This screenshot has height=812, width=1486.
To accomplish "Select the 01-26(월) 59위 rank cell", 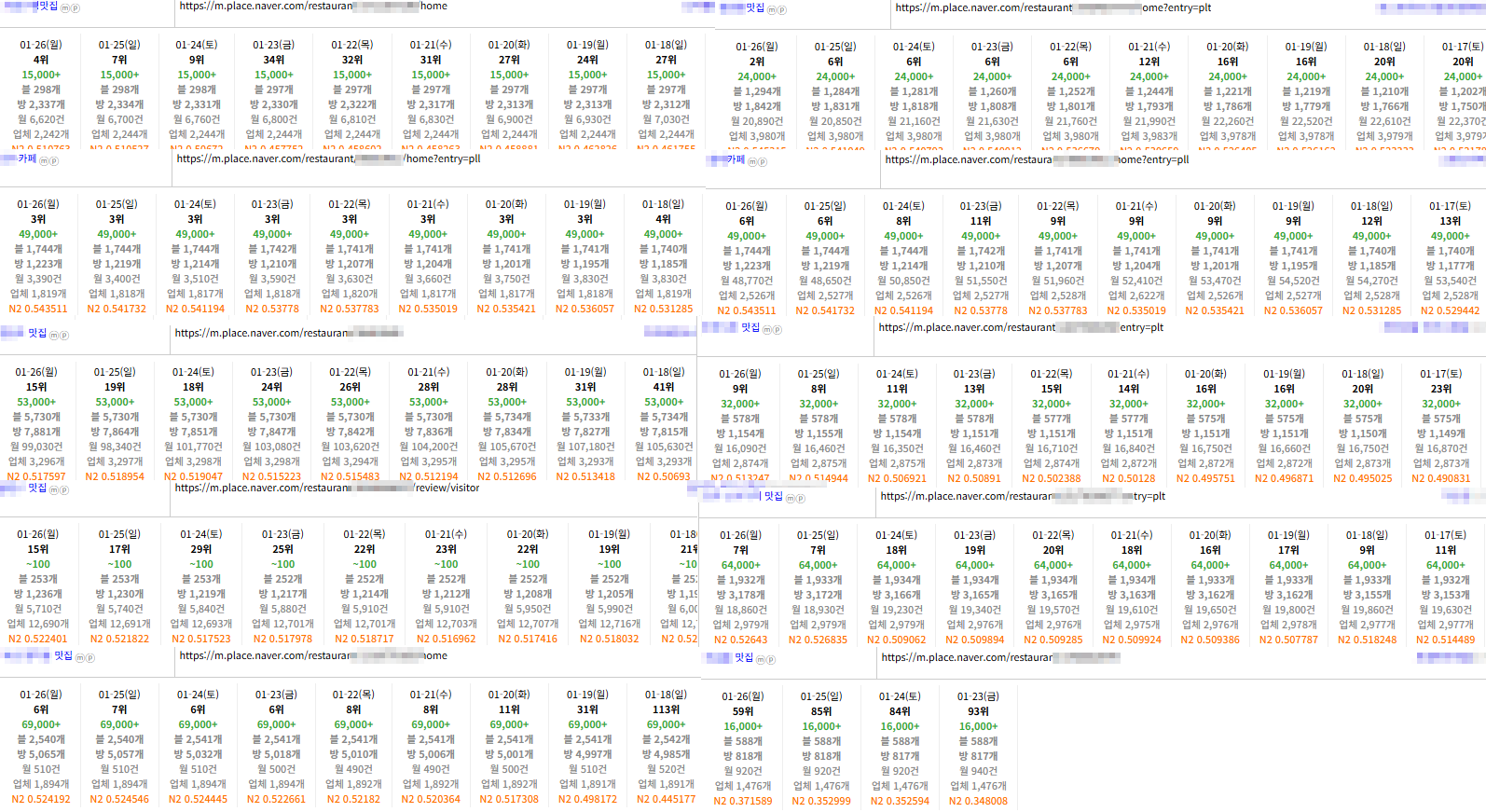I will click(x=743, y=711).
